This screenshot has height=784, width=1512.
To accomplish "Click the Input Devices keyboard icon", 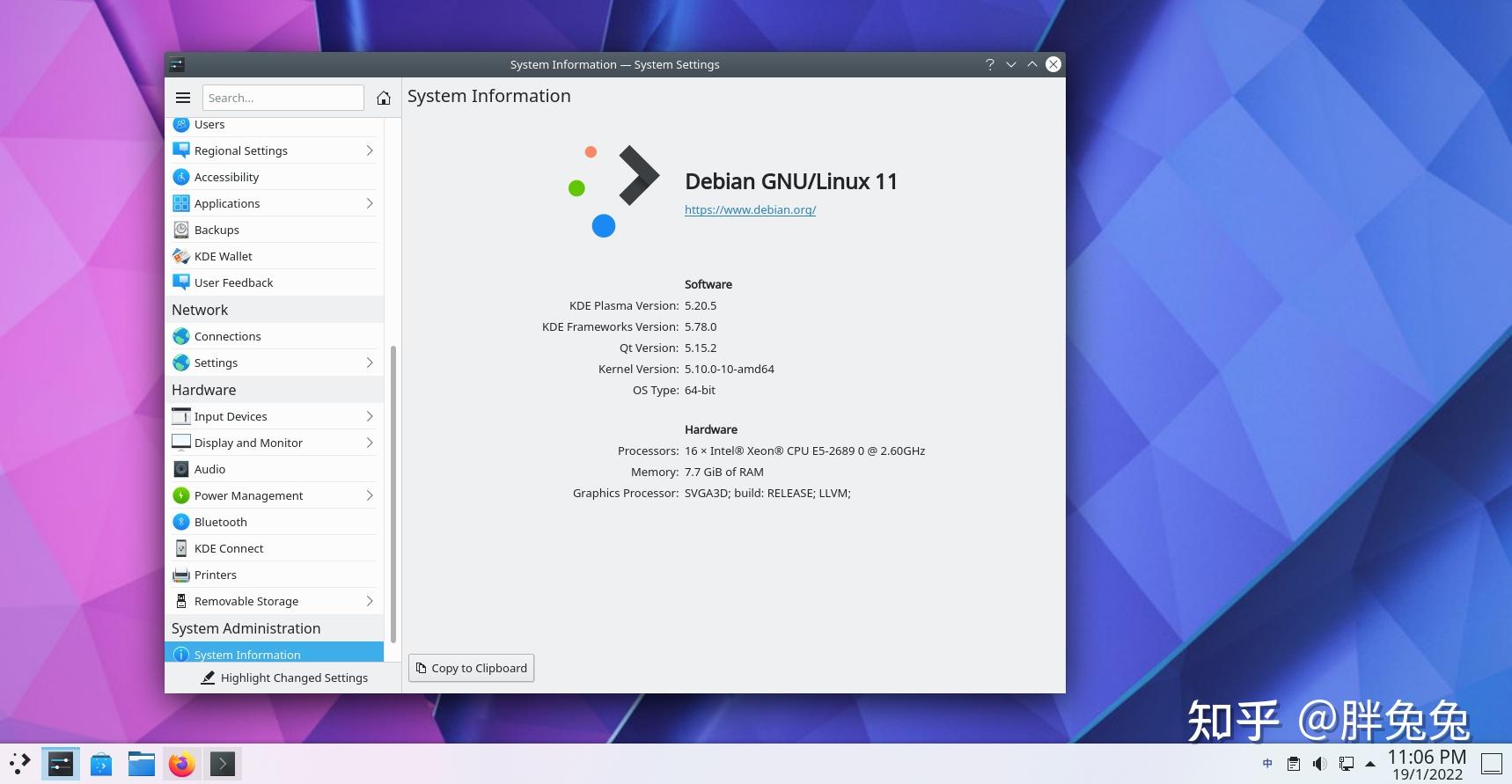I will (181, 416).
